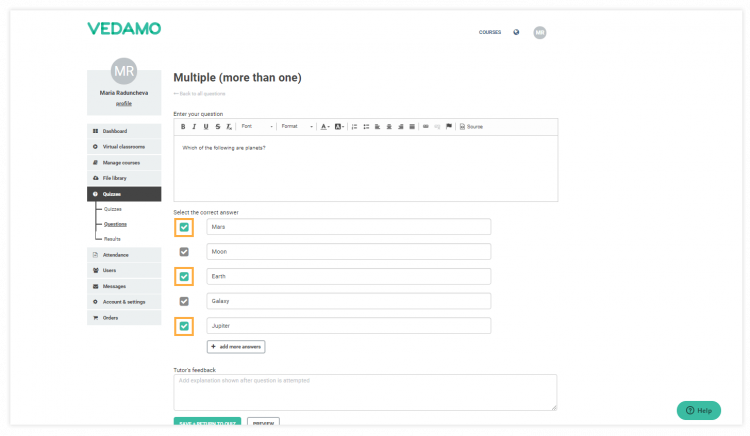This screenshot has height=436, width=750.
Task: Click the unlink icon
Action: (437, 127)
